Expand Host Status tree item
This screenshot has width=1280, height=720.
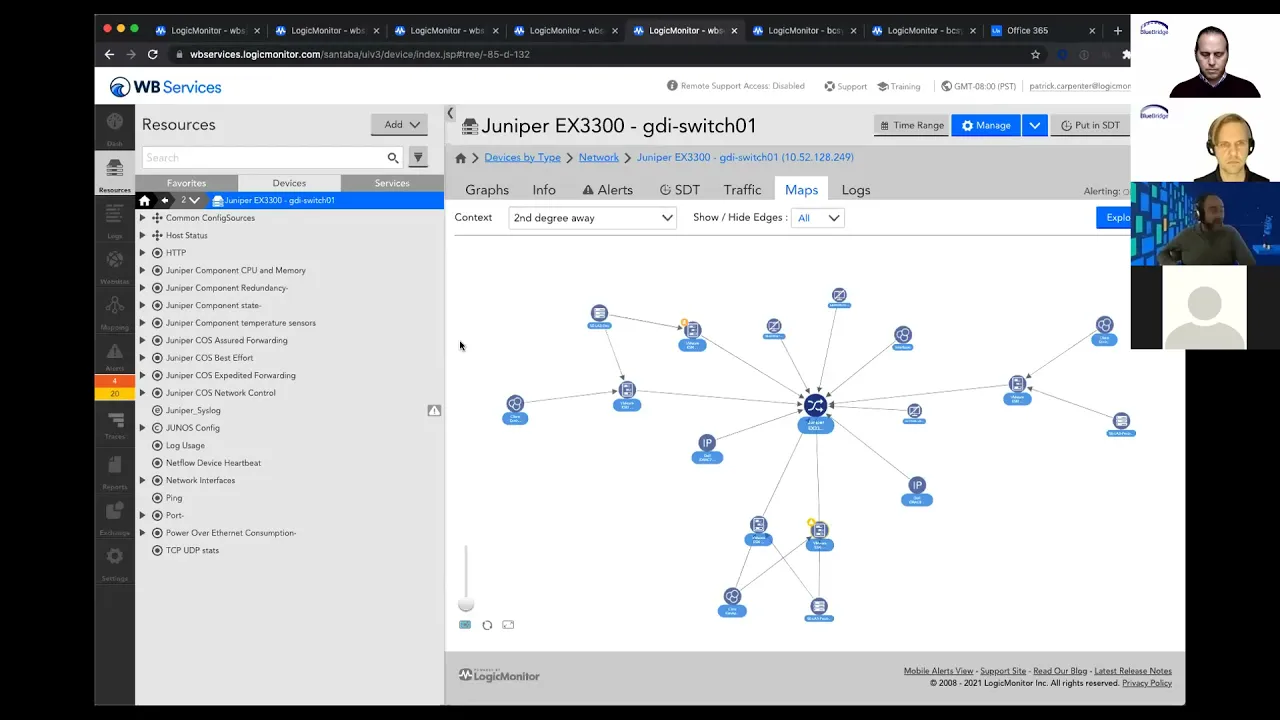142,235
